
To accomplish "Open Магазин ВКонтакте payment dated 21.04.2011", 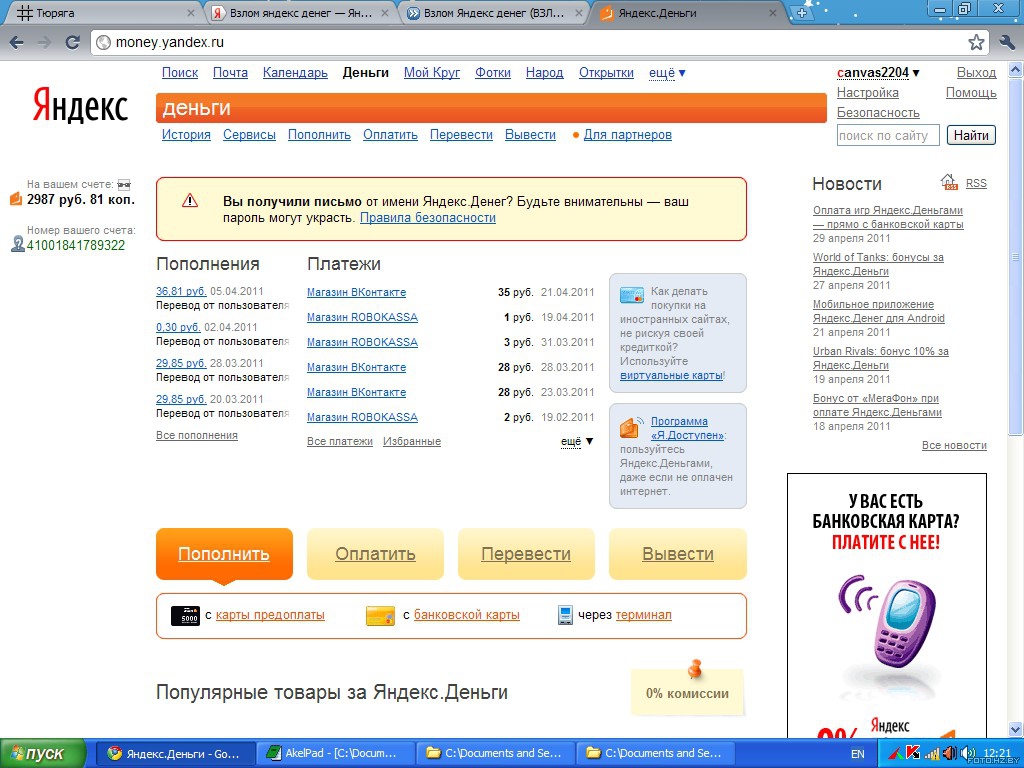I will (x=357, y=293).
